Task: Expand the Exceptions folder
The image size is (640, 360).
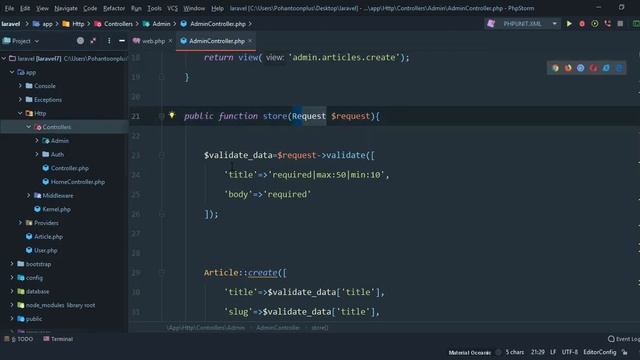Action: pos(20,100)
